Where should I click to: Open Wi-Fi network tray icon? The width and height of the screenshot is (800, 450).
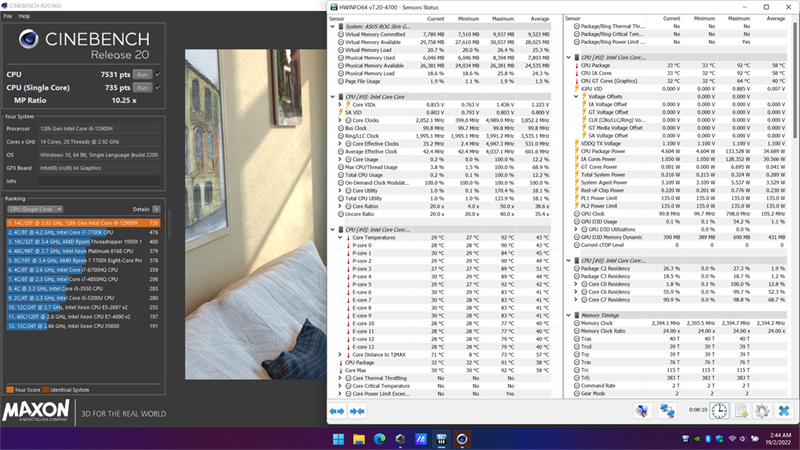point(733,439)
